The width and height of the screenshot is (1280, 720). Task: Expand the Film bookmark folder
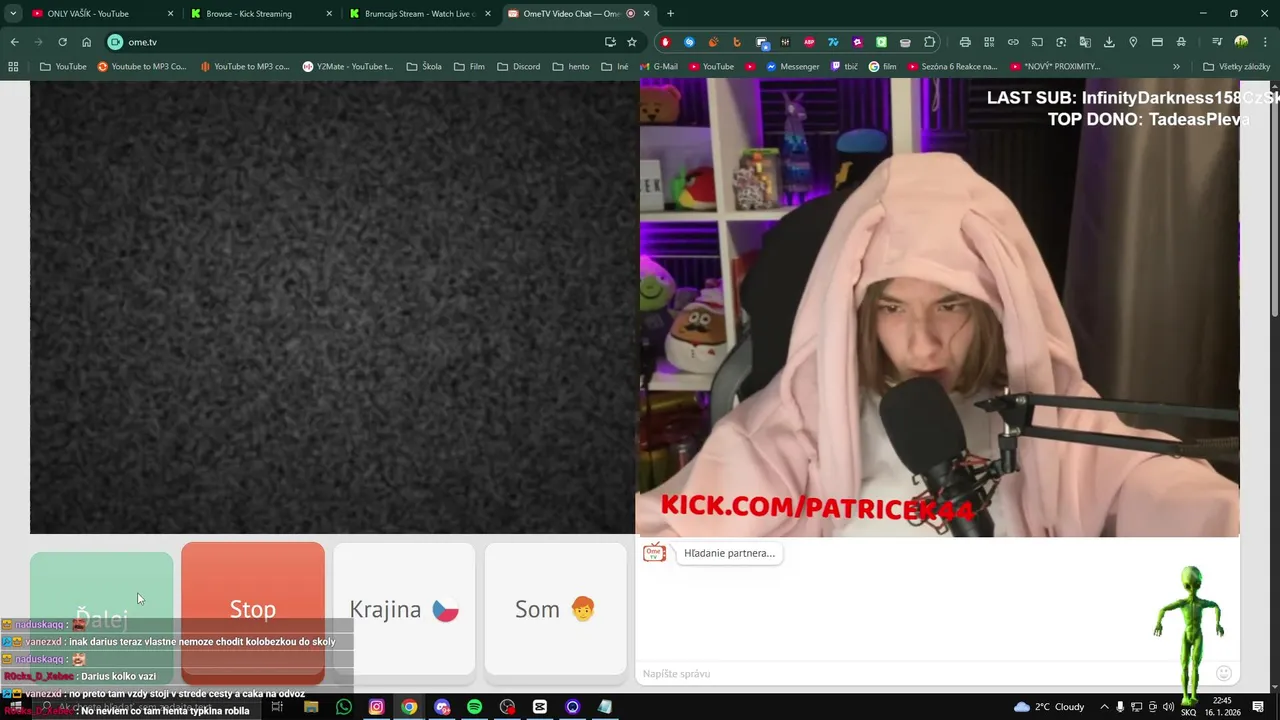point(469,67)
